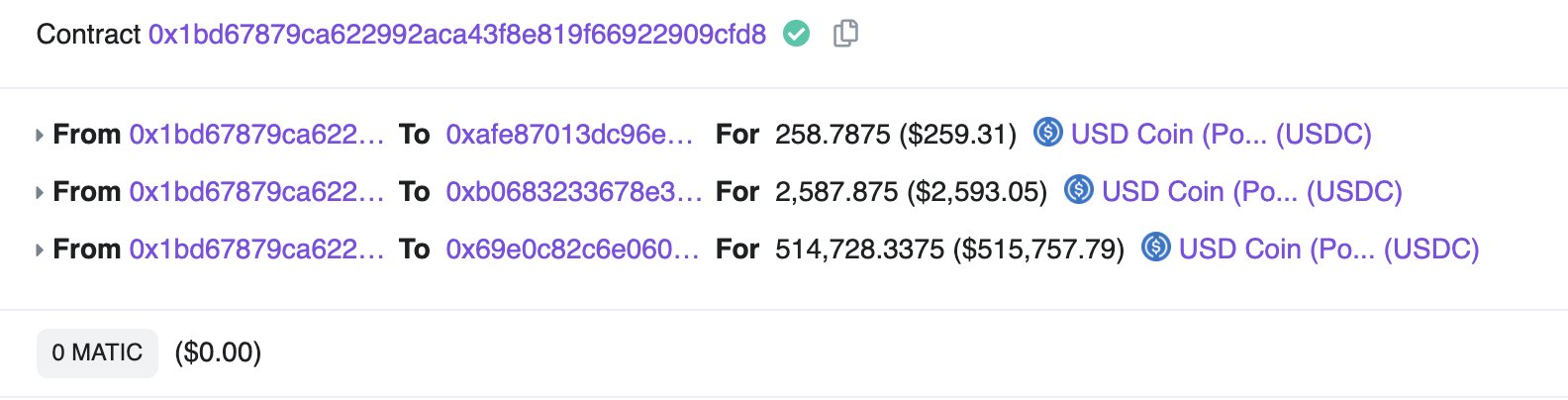Click sender address in second transfer row
The image size is (1568, 400).
256,191
